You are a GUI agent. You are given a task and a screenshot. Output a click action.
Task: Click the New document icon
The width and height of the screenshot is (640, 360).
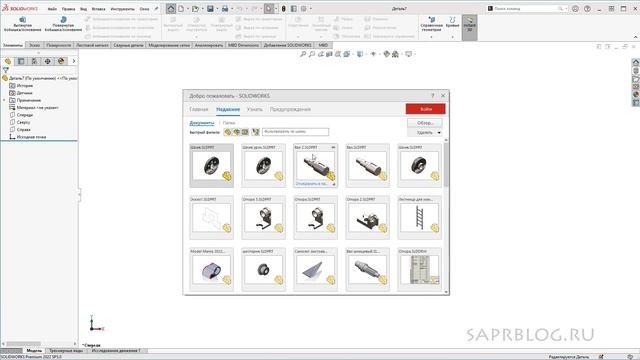[181, 9]
